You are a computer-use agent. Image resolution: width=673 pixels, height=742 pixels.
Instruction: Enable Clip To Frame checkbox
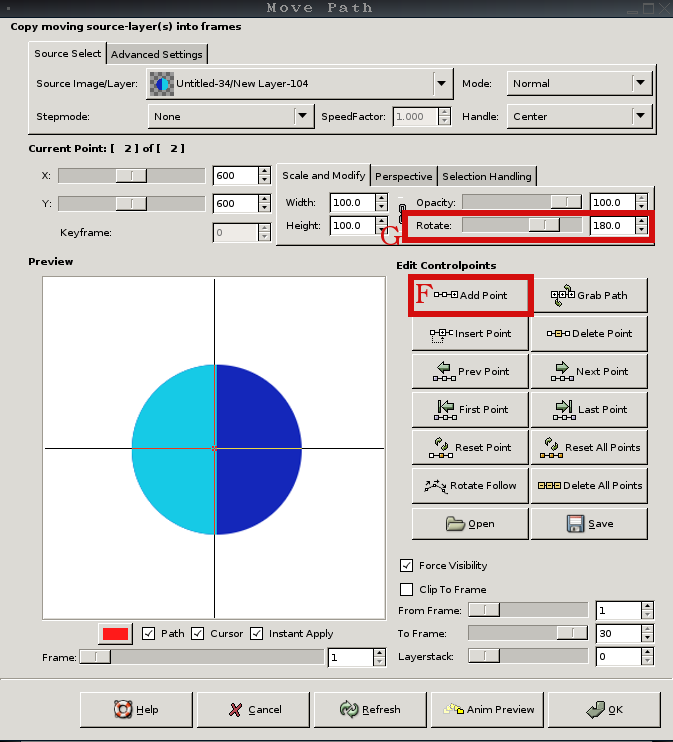pos(406,590)
